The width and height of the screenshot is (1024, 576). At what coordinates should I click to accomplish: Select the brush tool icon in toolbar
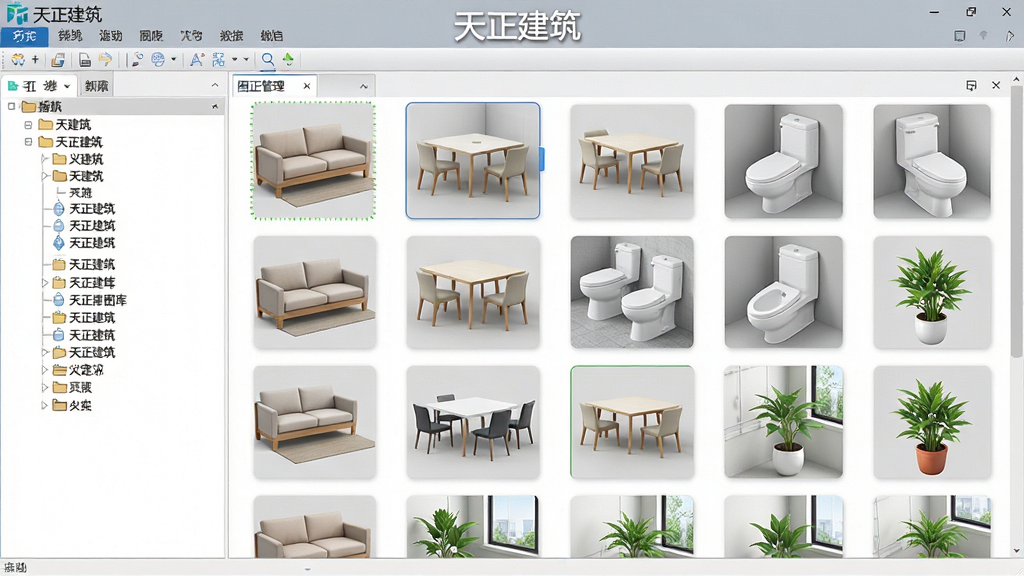click(x=137, y=60)
